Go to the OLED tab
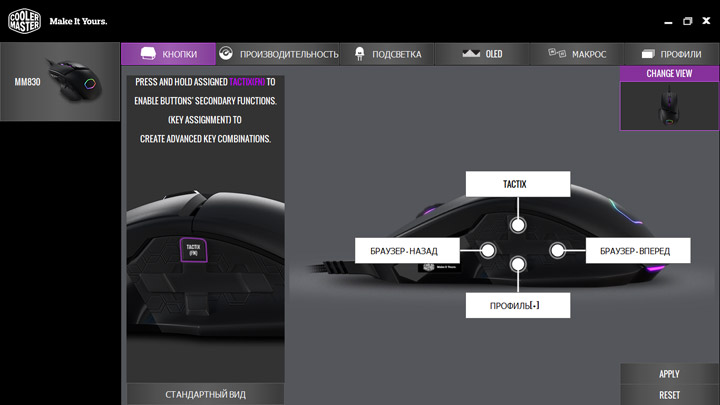Screen dimensions: 720x405 (482, 54)
